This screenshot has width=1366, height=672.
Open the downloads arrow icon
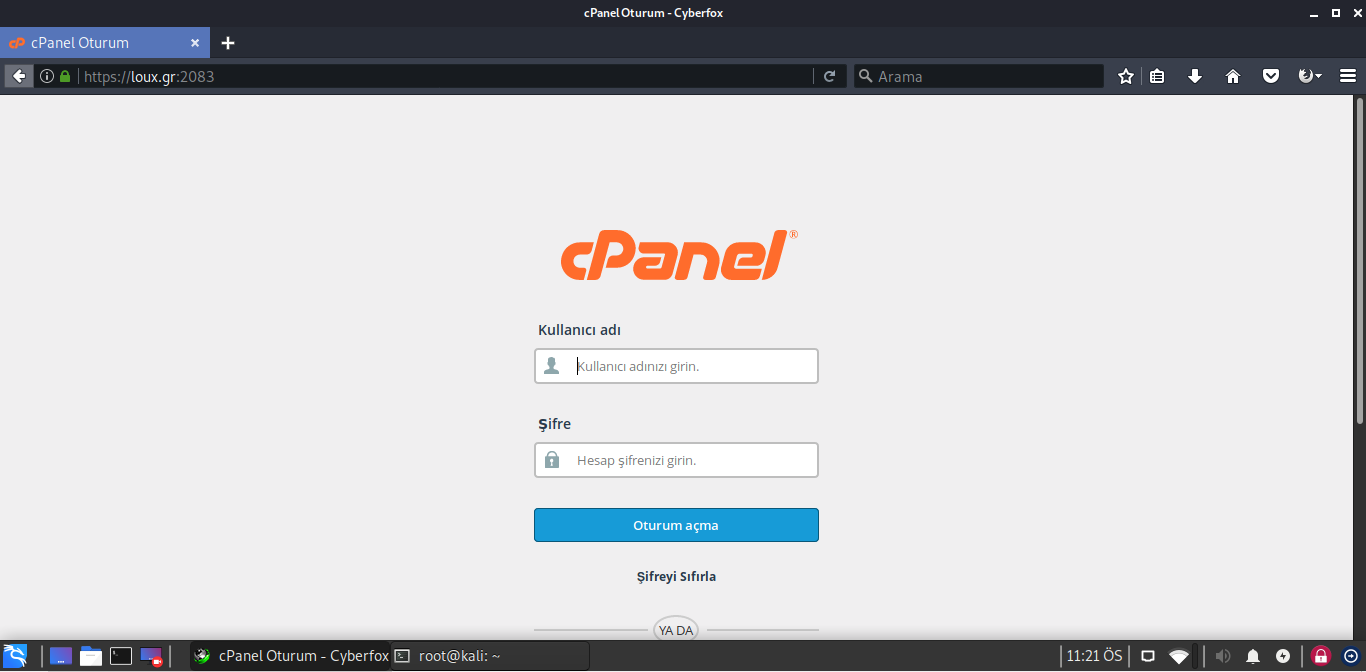[x=1194, y=76]
